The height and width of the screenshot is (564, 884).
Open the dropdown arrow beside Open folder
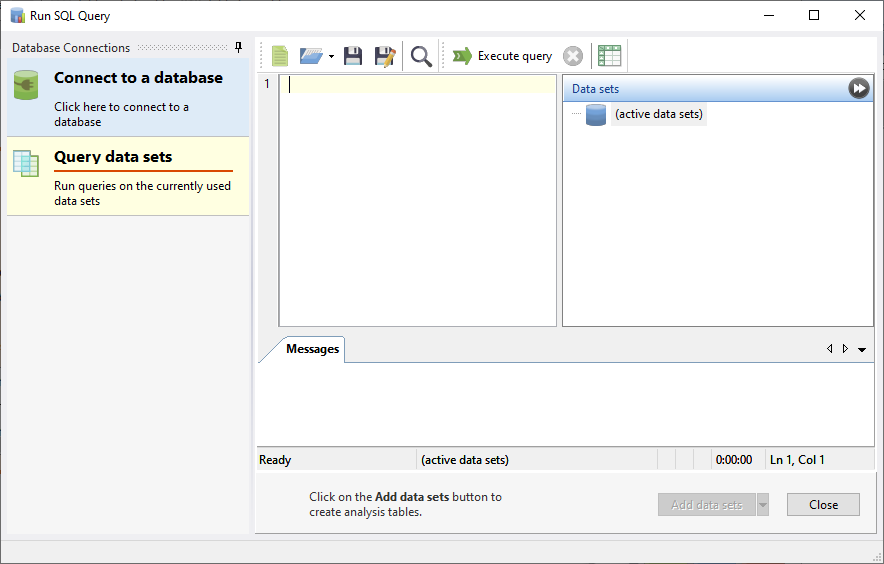point(331,57)
